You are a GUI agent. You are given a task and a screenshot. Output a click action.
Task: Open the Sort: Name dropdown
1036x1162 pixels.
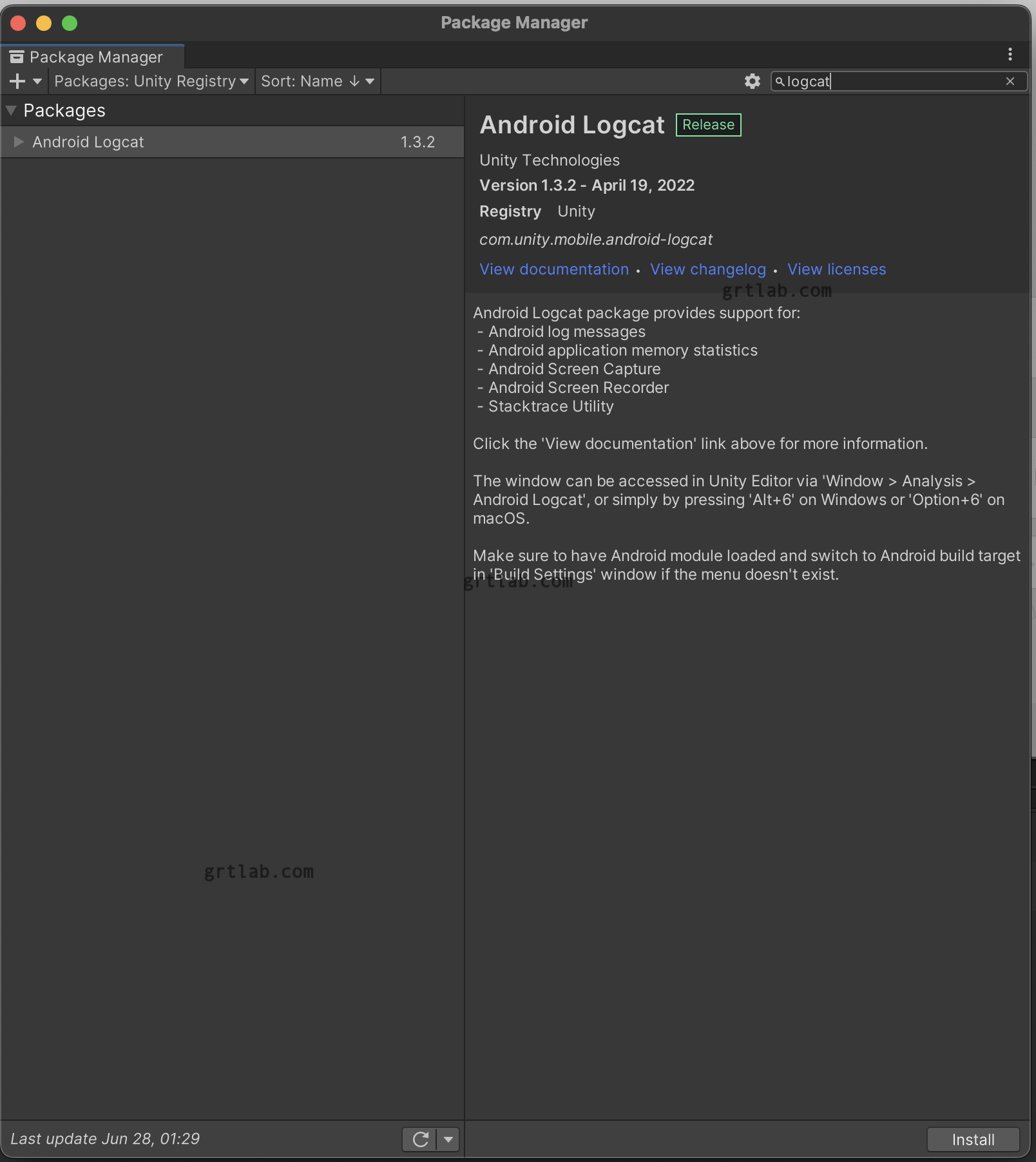318,81
